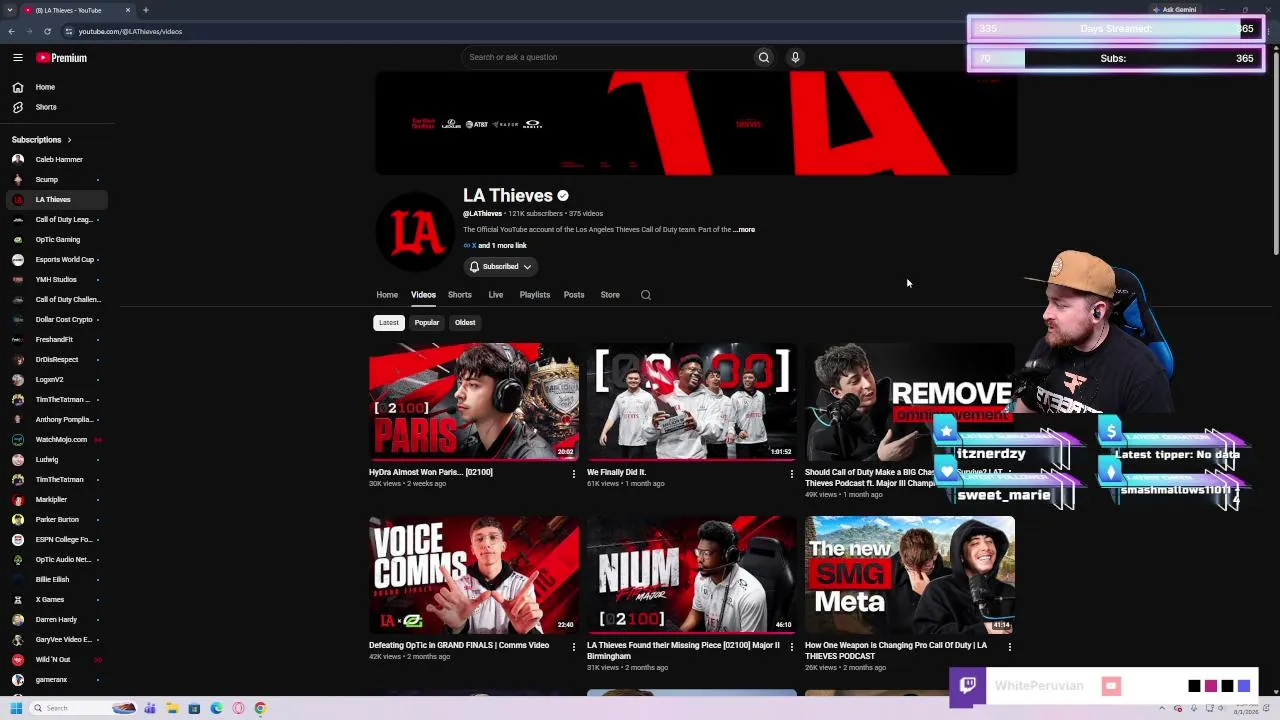This screenshot has width=1280, height=720.
Task: Click the LA Thieves channel profile picture
Action: point(416,231)
